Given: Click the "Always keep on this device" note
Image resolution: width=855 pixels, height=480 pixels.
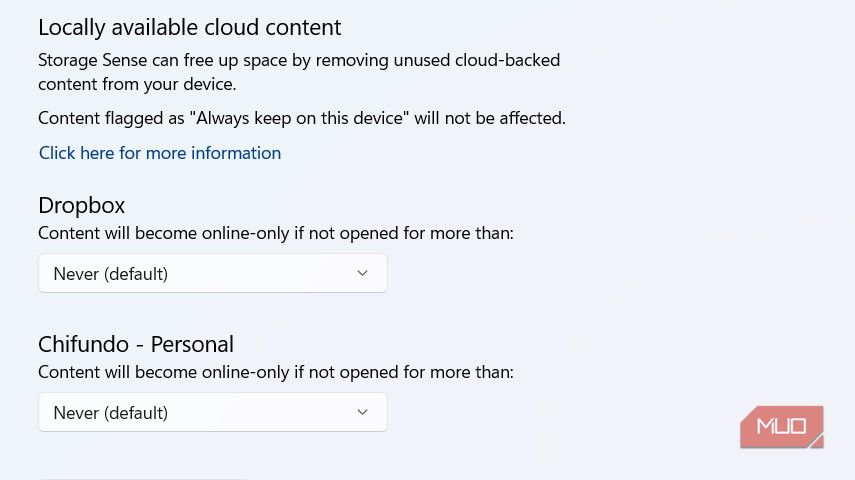Looking at the screenshot, I should click(x=302, y=118).
